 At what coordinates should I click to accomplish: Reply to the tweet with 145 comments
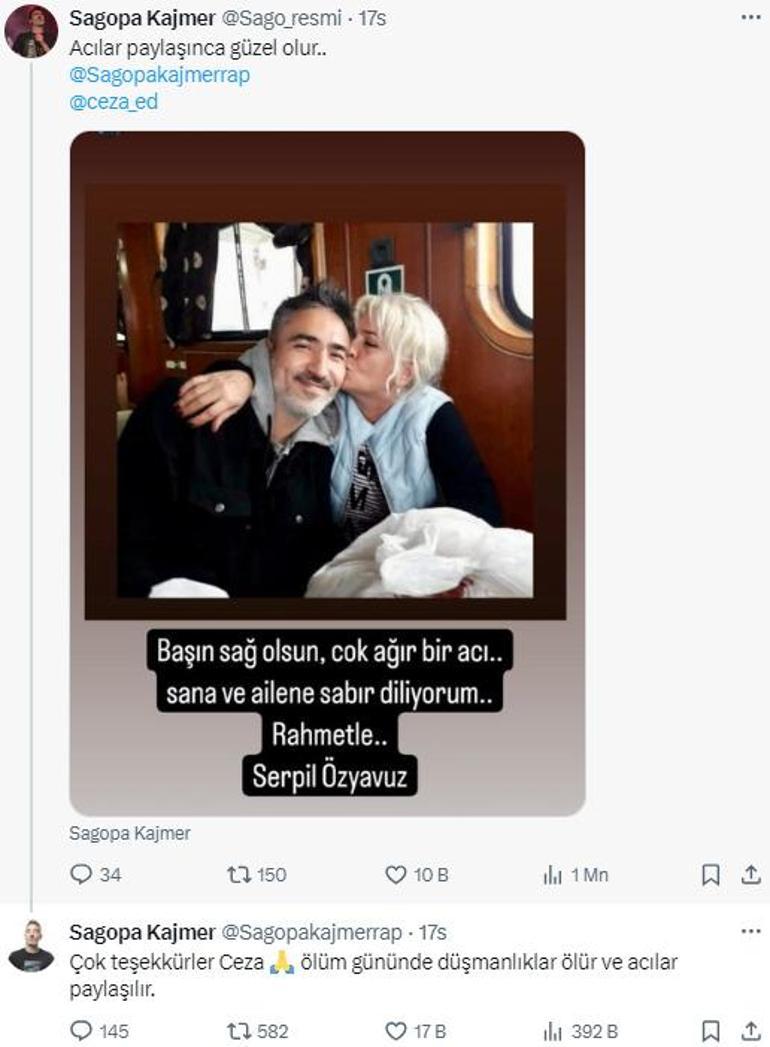coord(82,1031)
